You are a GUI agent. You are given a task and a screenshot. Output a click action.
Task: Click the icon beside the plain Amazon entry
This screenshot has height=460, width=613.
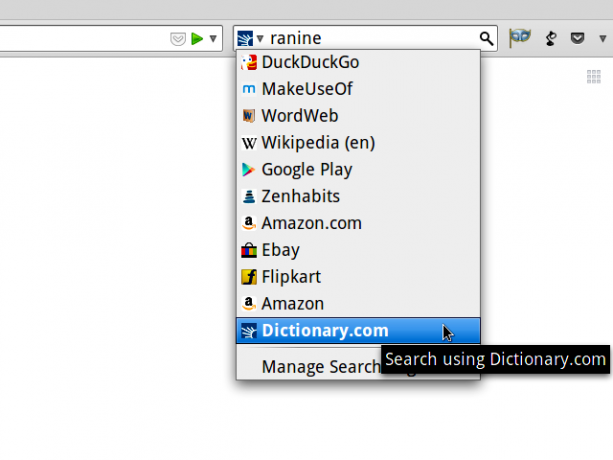point(249,304)
